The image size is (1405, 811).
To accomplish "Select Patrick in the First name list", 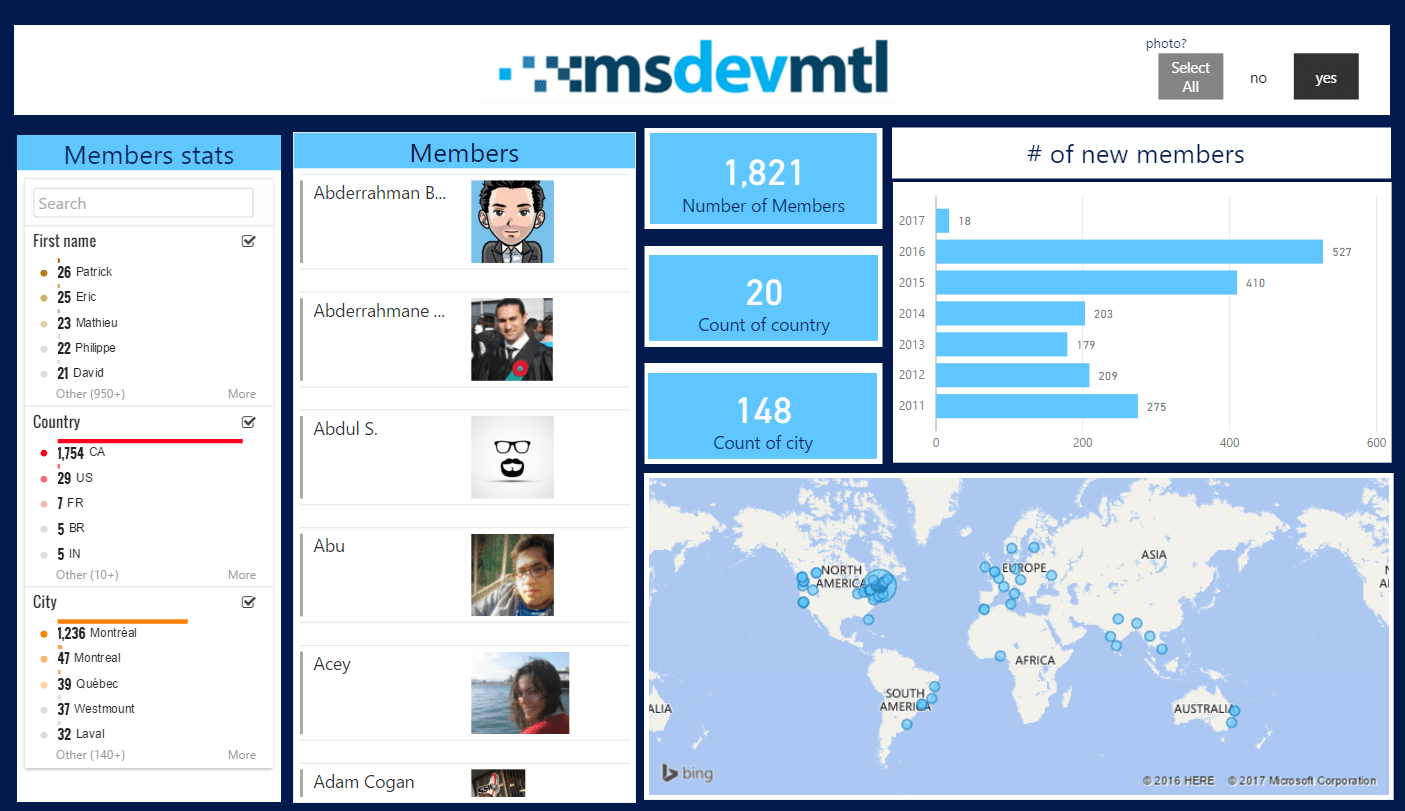I will [x=93, y=272].
